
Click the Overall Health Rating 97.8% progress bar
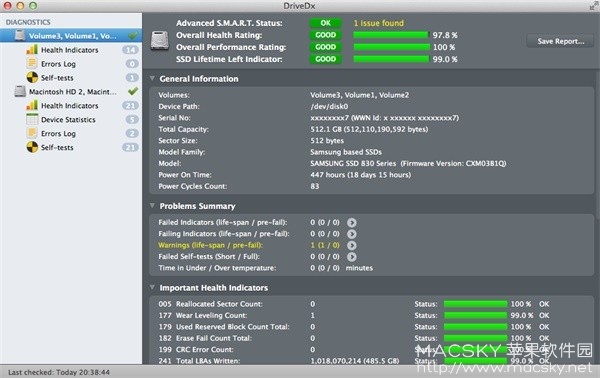[391, 35]
